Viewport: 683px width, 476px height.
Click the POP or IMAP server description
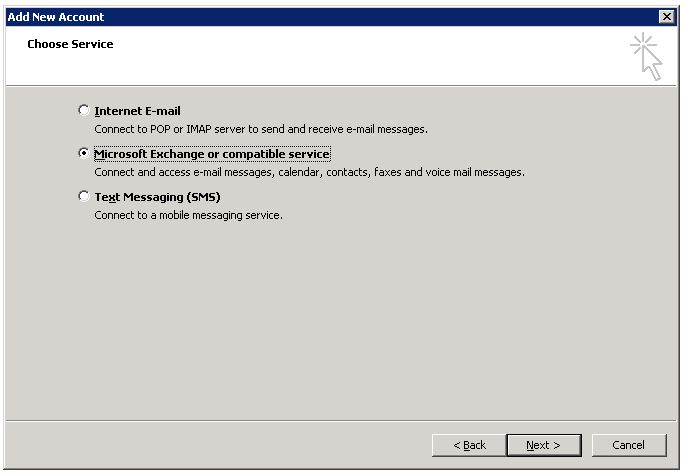point(260,129)
